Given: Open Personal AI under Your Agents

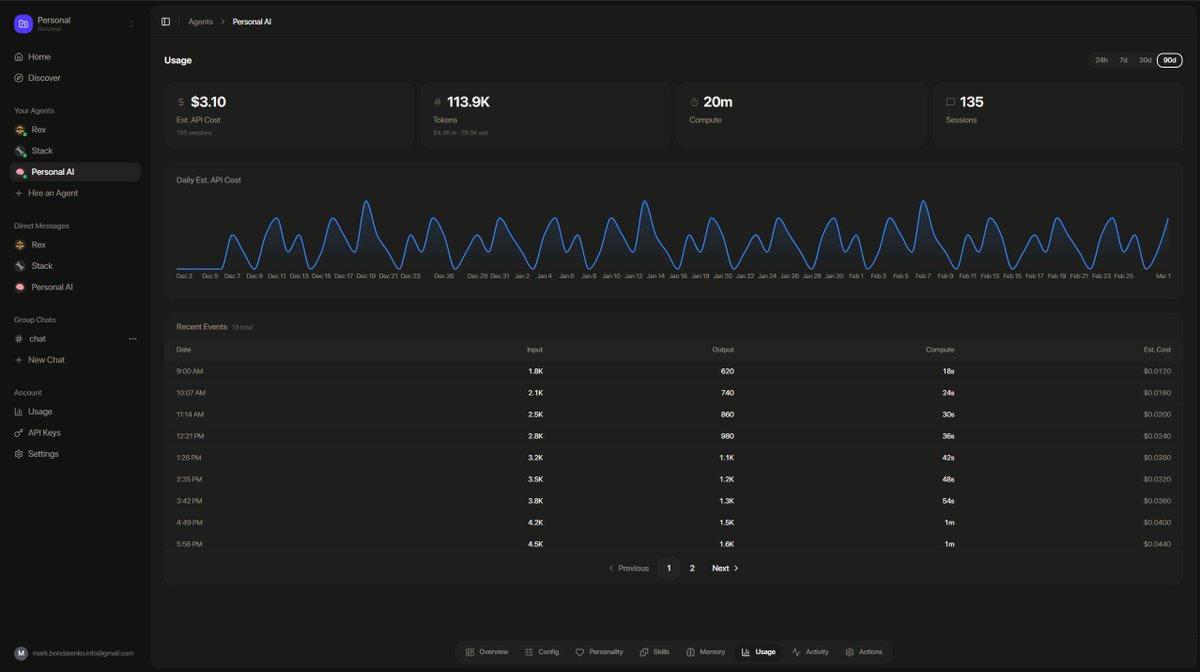Looking at the screenshot, I should point(75,172).
